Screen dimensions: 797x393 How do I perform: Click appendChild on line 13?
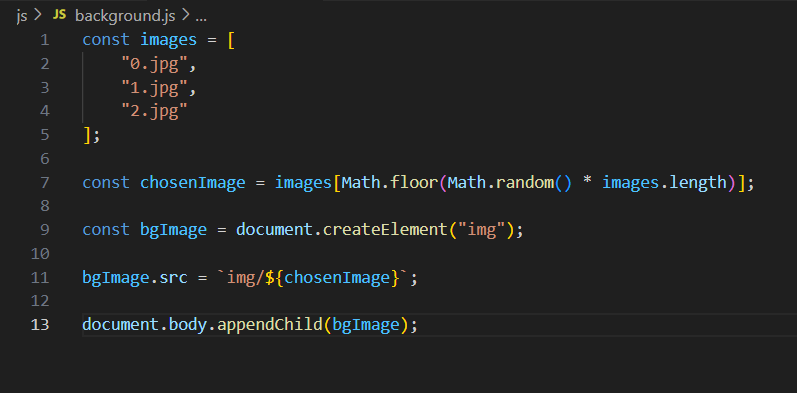(269, 324)
